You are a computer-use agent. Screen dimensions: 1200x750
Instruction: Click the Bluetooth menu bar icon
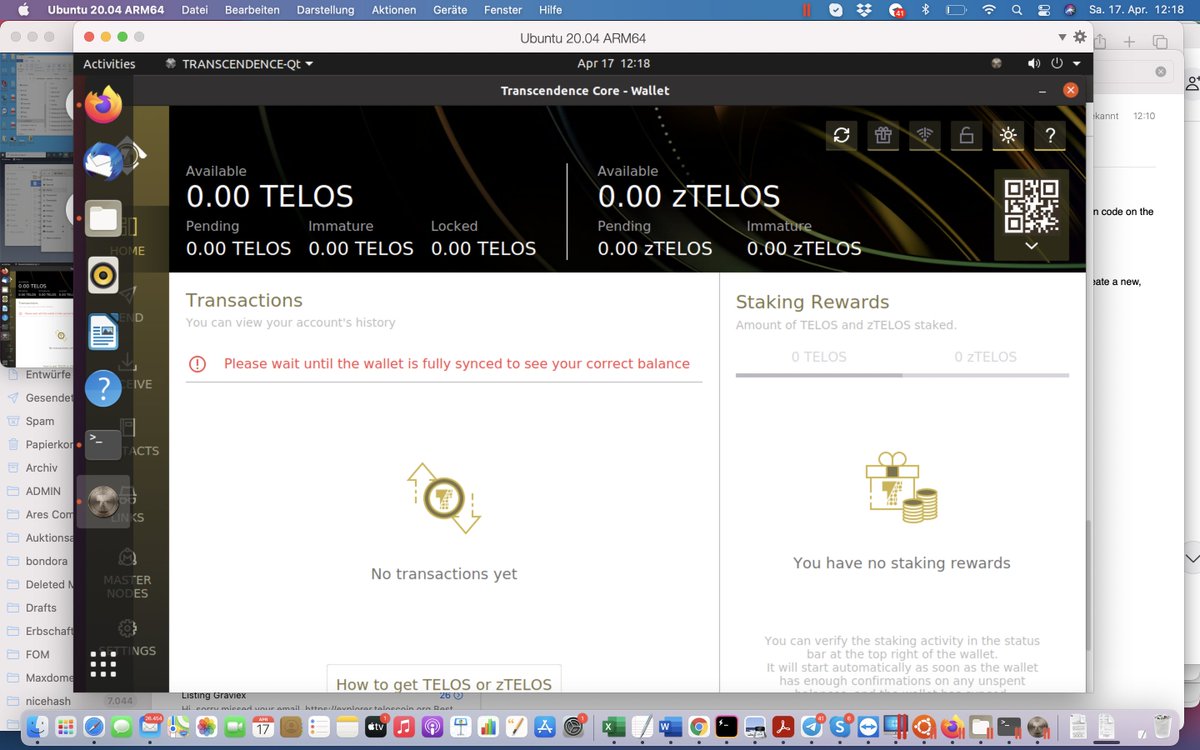tap(925, 10)
